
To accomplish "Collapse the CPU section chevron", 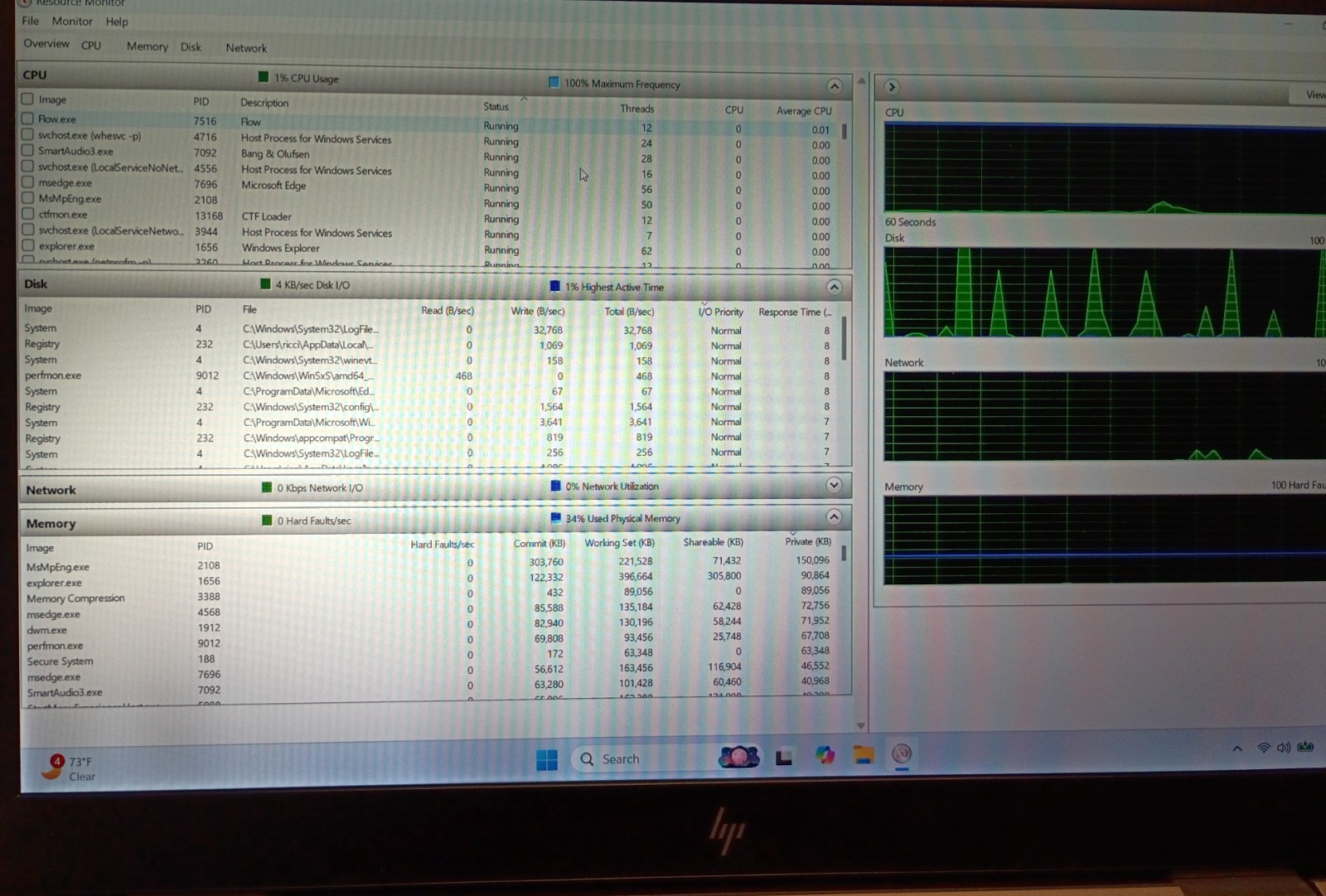I will coord(835,86).
